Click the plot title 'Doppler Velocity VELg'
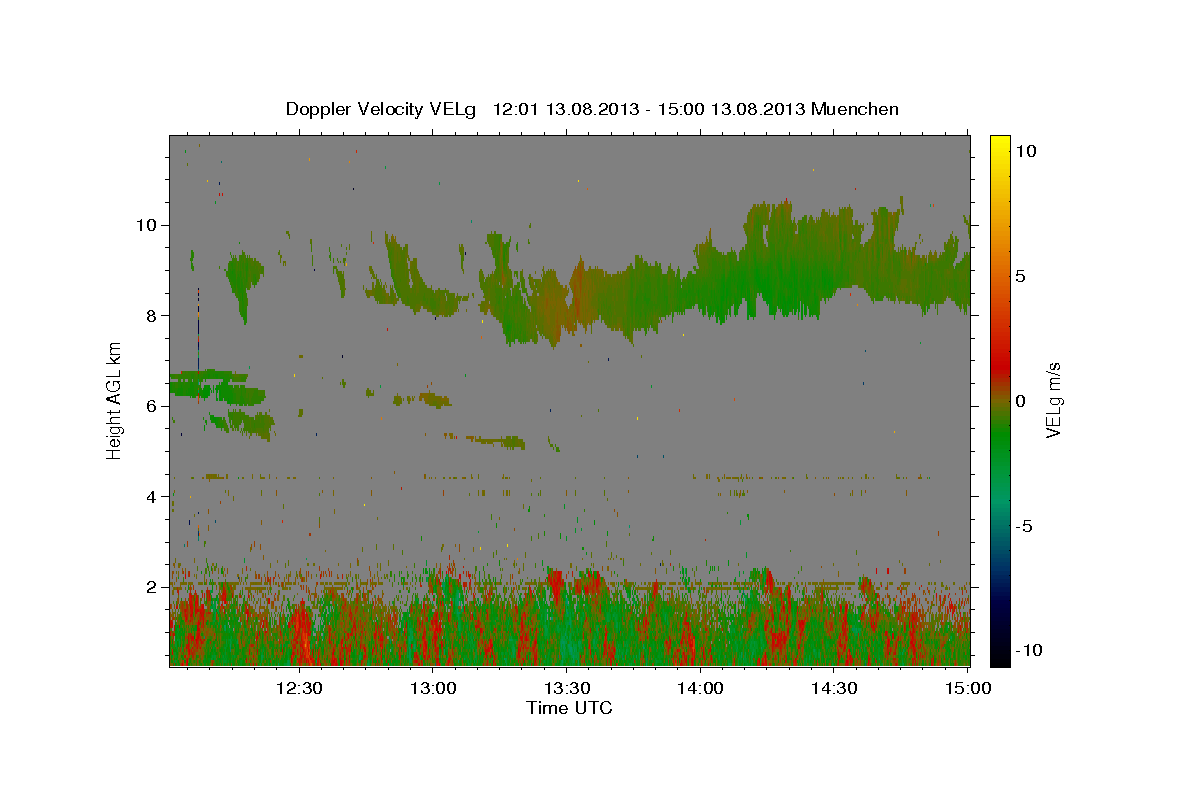The image size is (1200, 800). [x=382, y=109]
